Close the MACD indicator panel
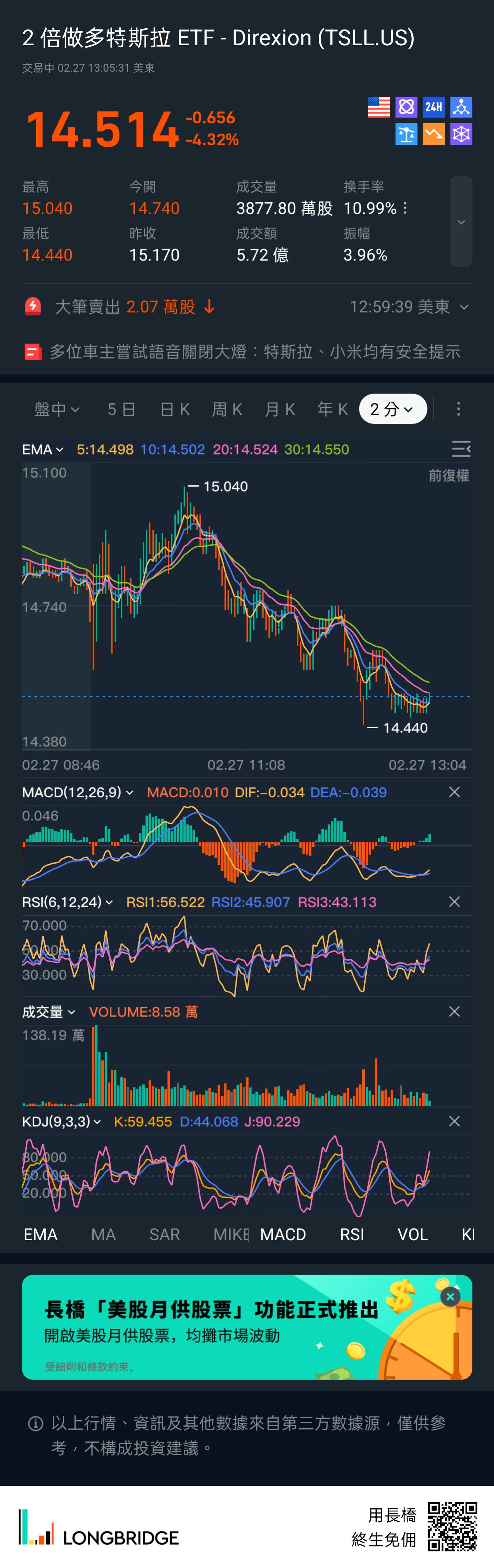Viewport: 494px width, 1568px height. [455, 792]
